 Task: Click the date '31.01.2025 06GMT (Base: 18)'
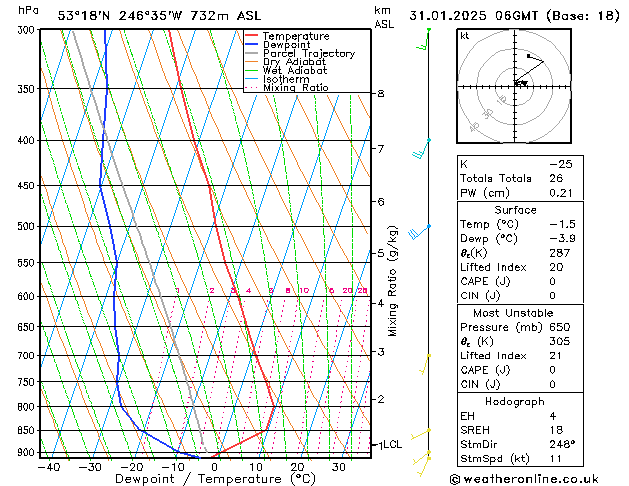[514, 16]
